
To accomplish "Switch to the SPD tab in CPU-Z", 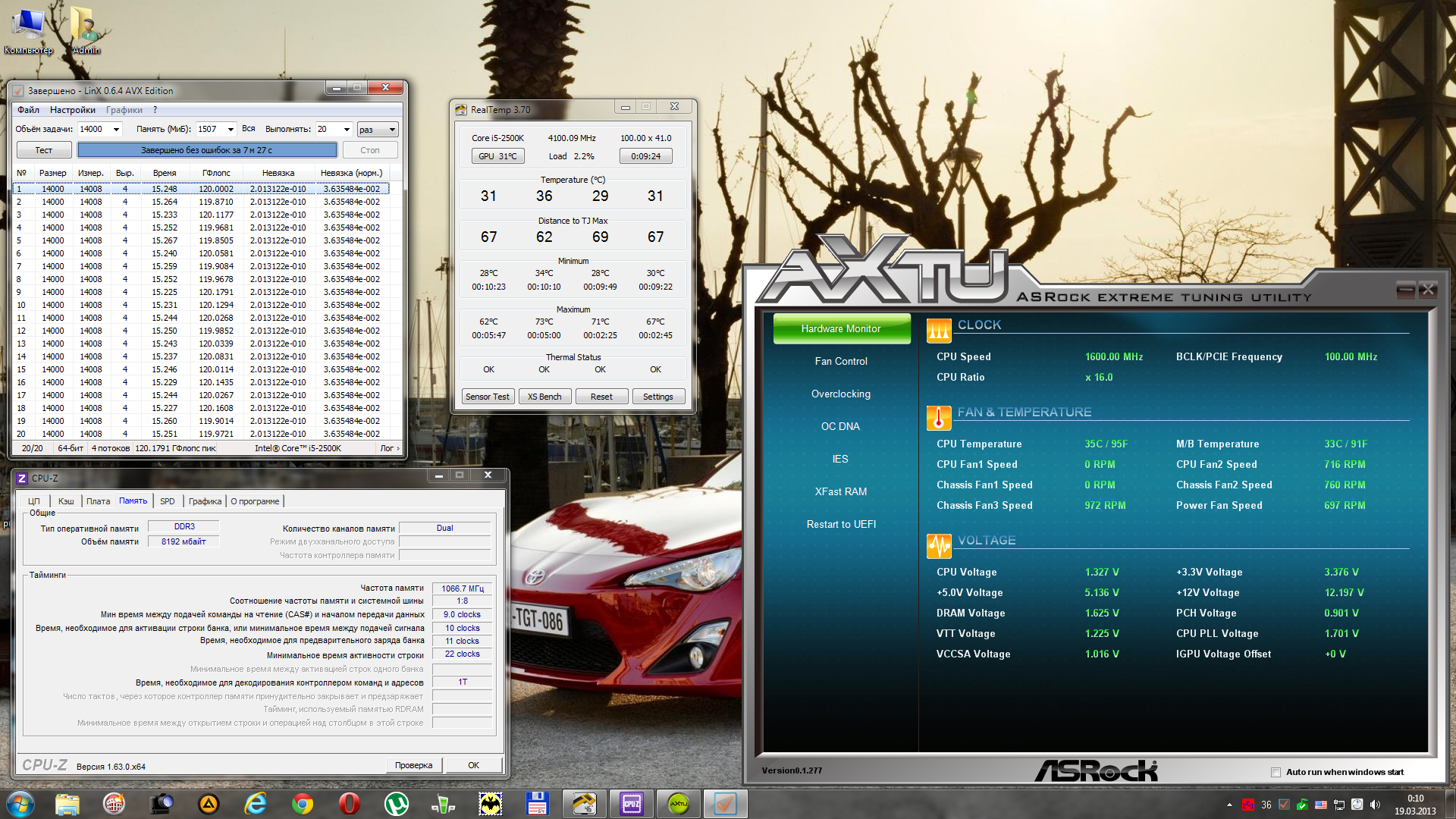I will click(167, 501).
